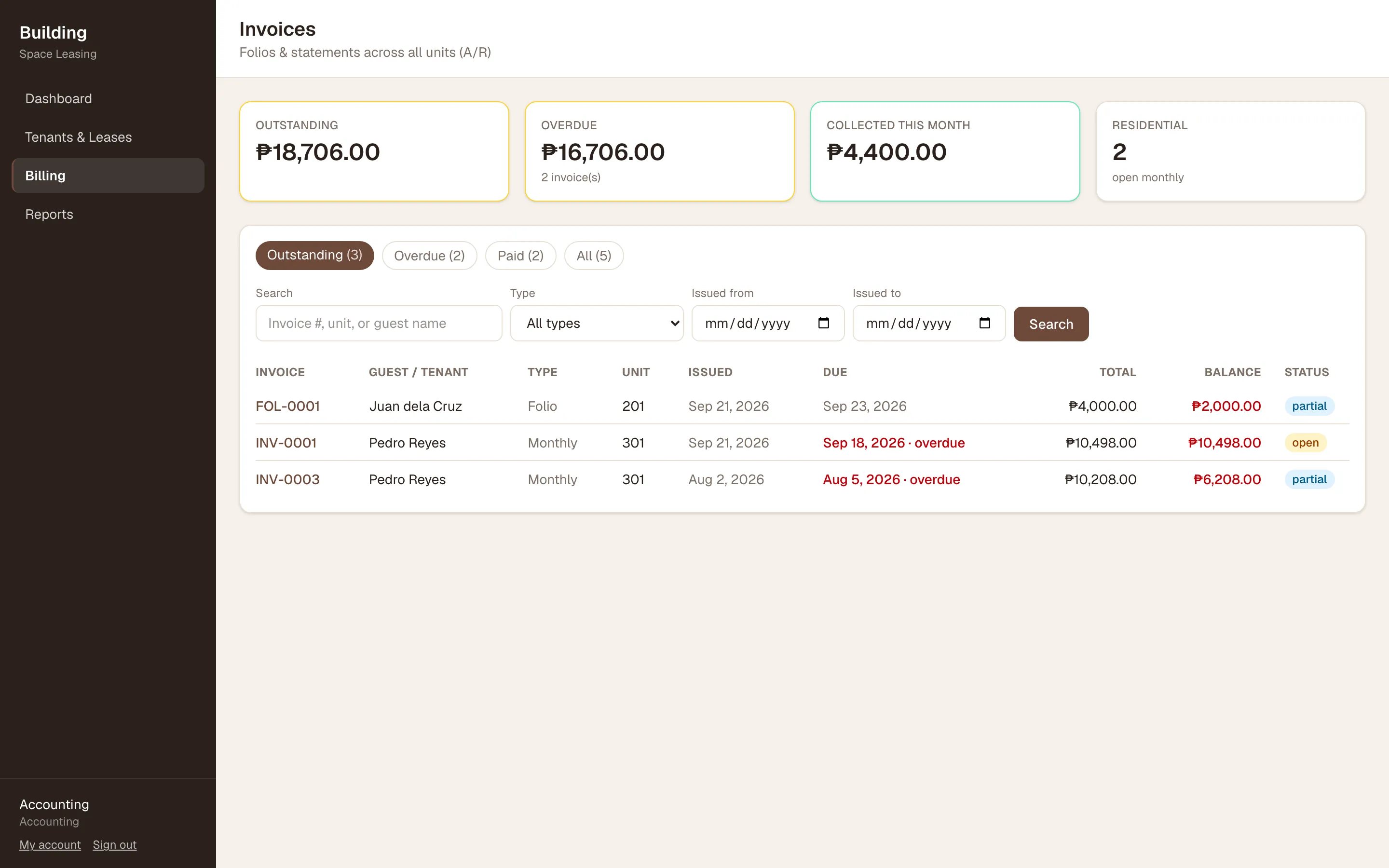The width and height of the screenshot is (1389, 868).
Task: Select Billing in the sidebar
Action: tap(108, 176)
